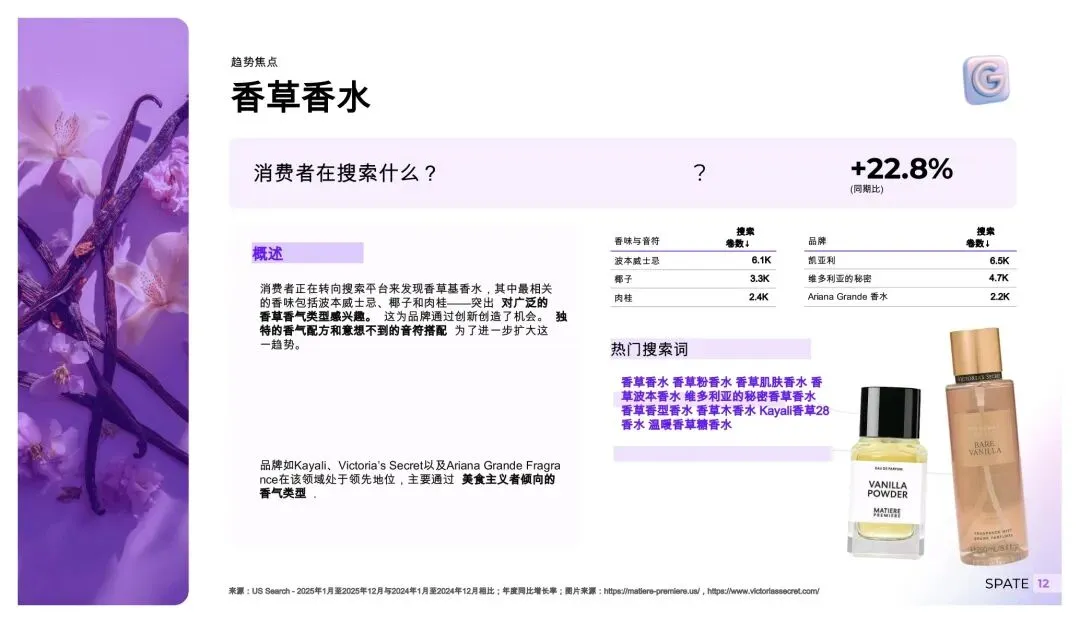
Task: Click the SPATE brand logo
Action: pyautogui.click(x=1006, y=584)
